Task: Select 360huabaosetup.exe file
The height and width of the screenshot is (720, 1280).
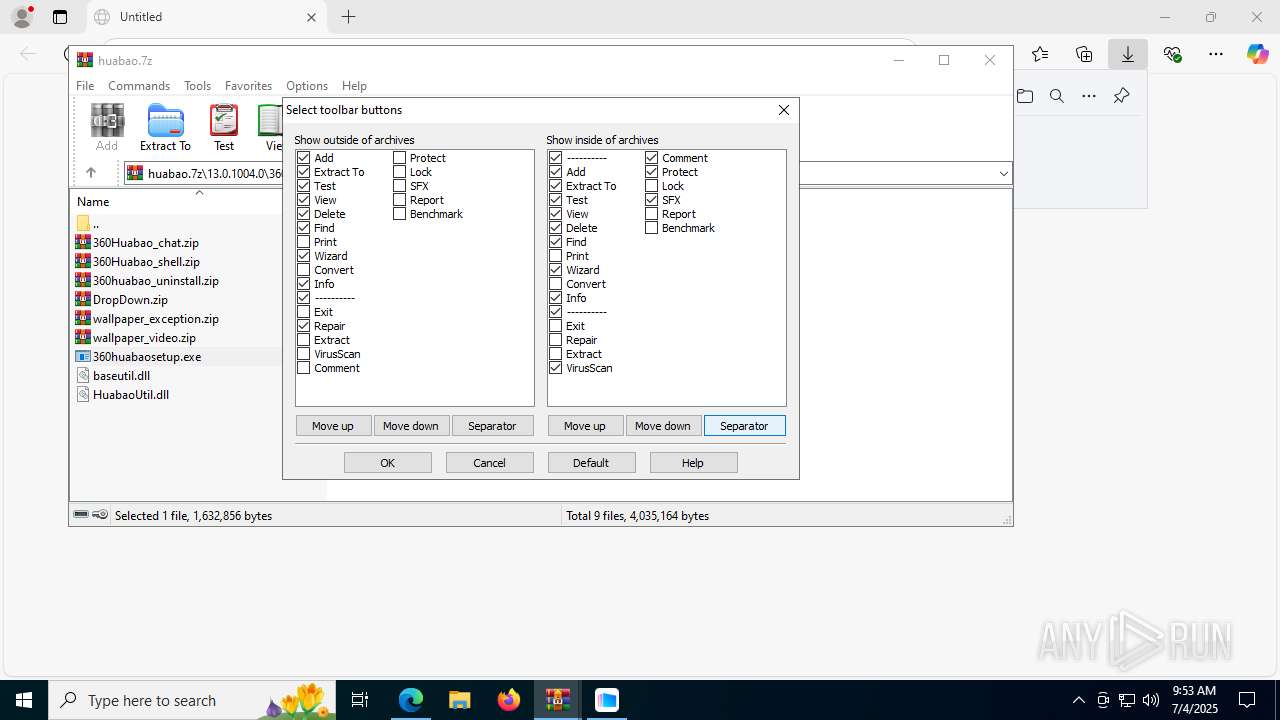Action: [147, 356]
